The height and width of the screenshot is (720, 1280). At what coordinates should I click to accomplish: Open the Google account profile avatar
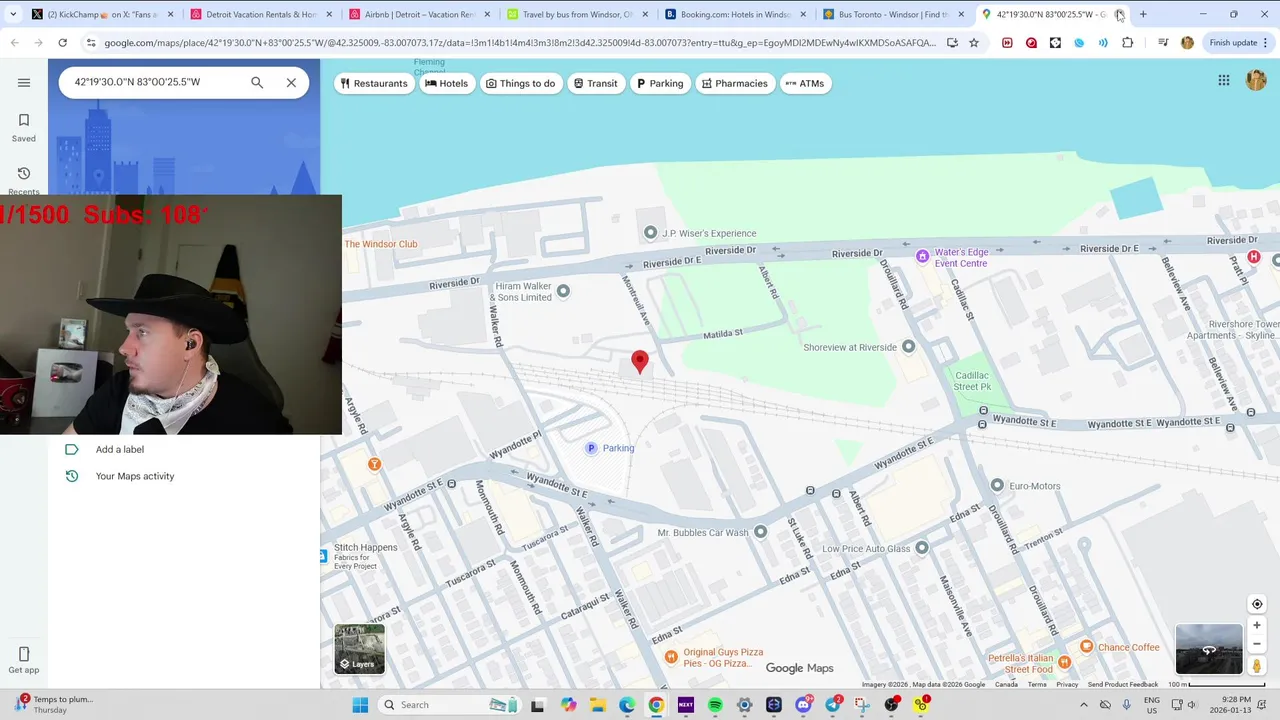[x=1256, y=81]
